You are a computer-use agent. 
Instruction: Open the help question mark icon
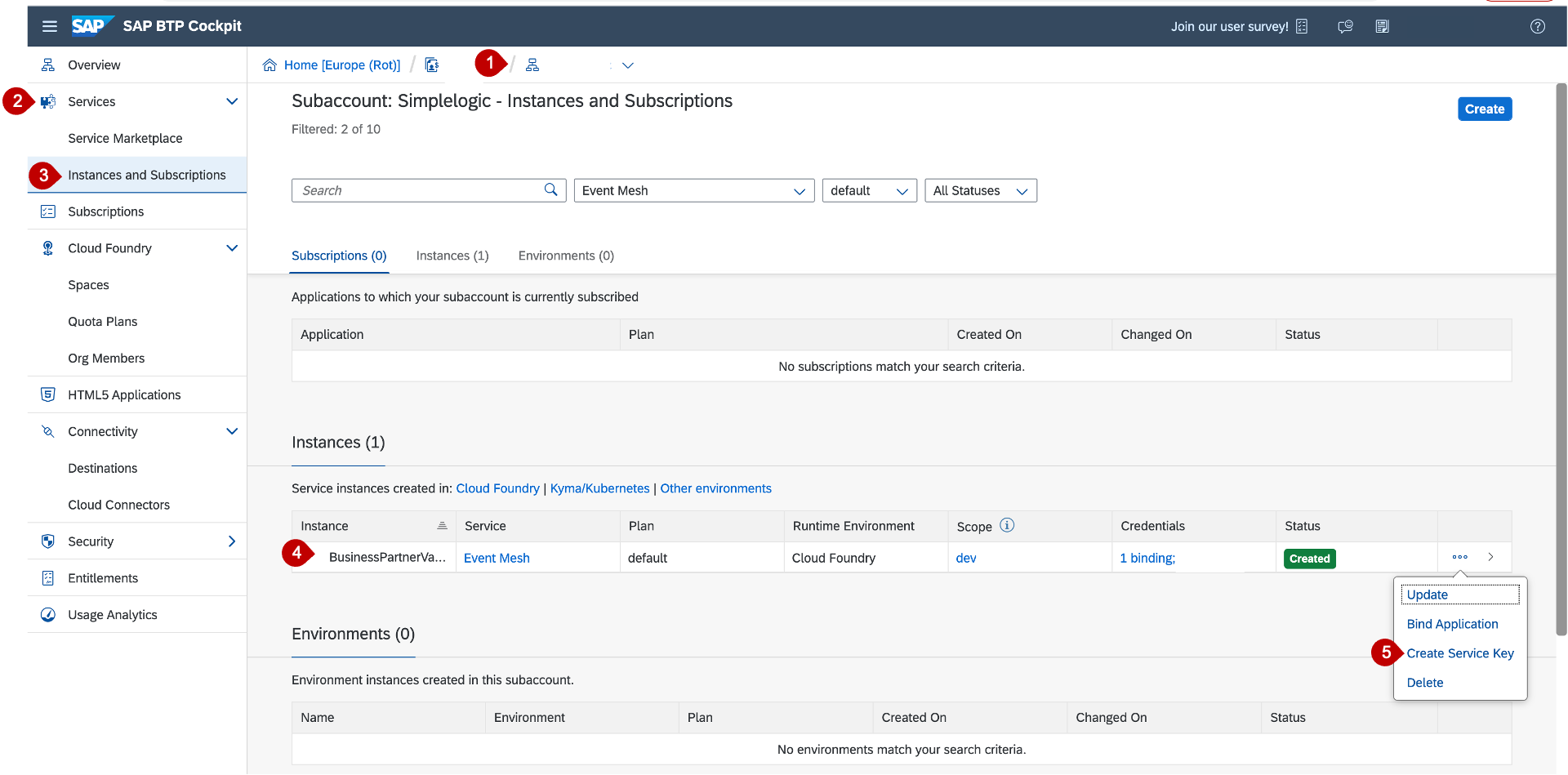coord(1538,26)
